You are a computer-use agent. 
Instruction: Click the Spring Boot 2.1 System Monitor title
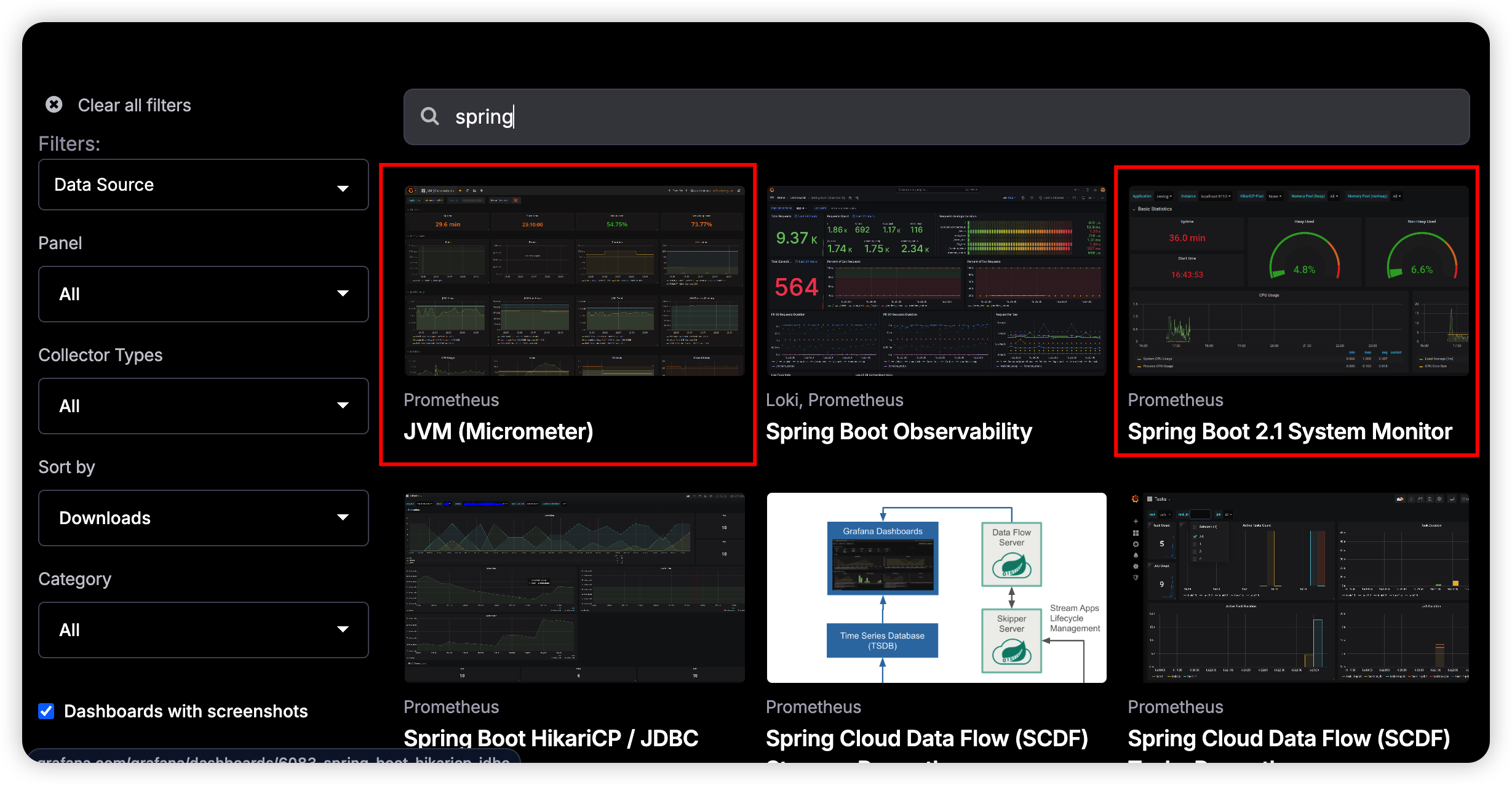point(1290,431)
